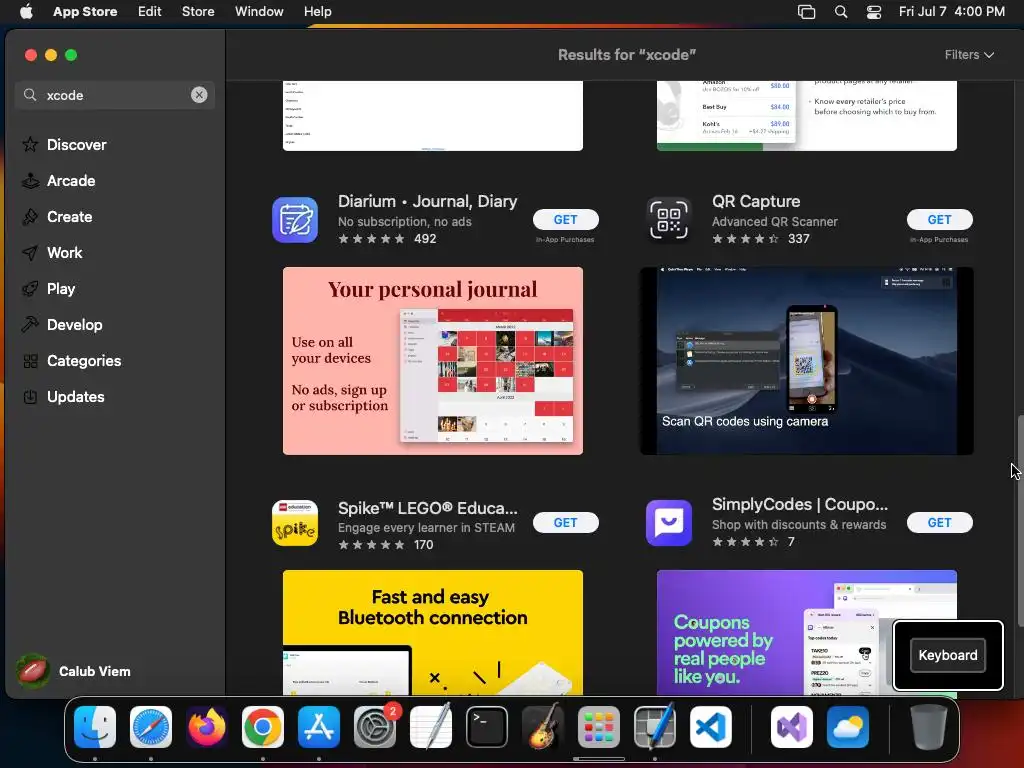Viewport: 1024px width, 768px height.
Task: Open the Fast and easy Bluetooth screenshot
Action: pyautogui.click(x=433, y=632)
